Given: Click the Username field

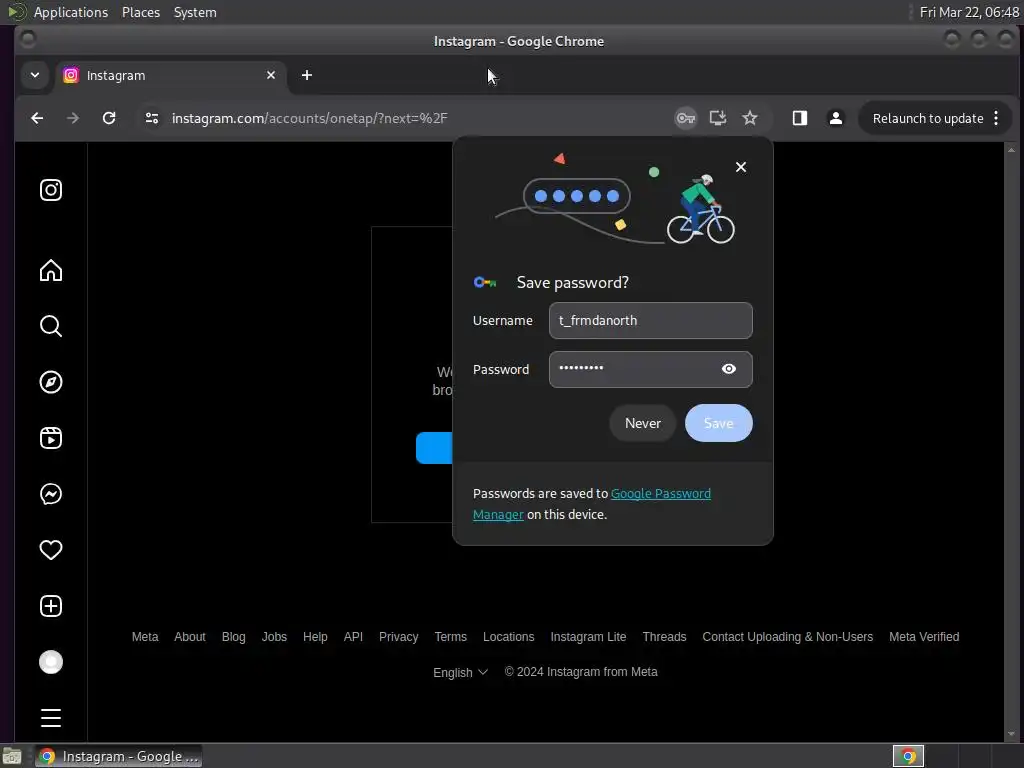Looking at the screenshot, I should [650, 321].
